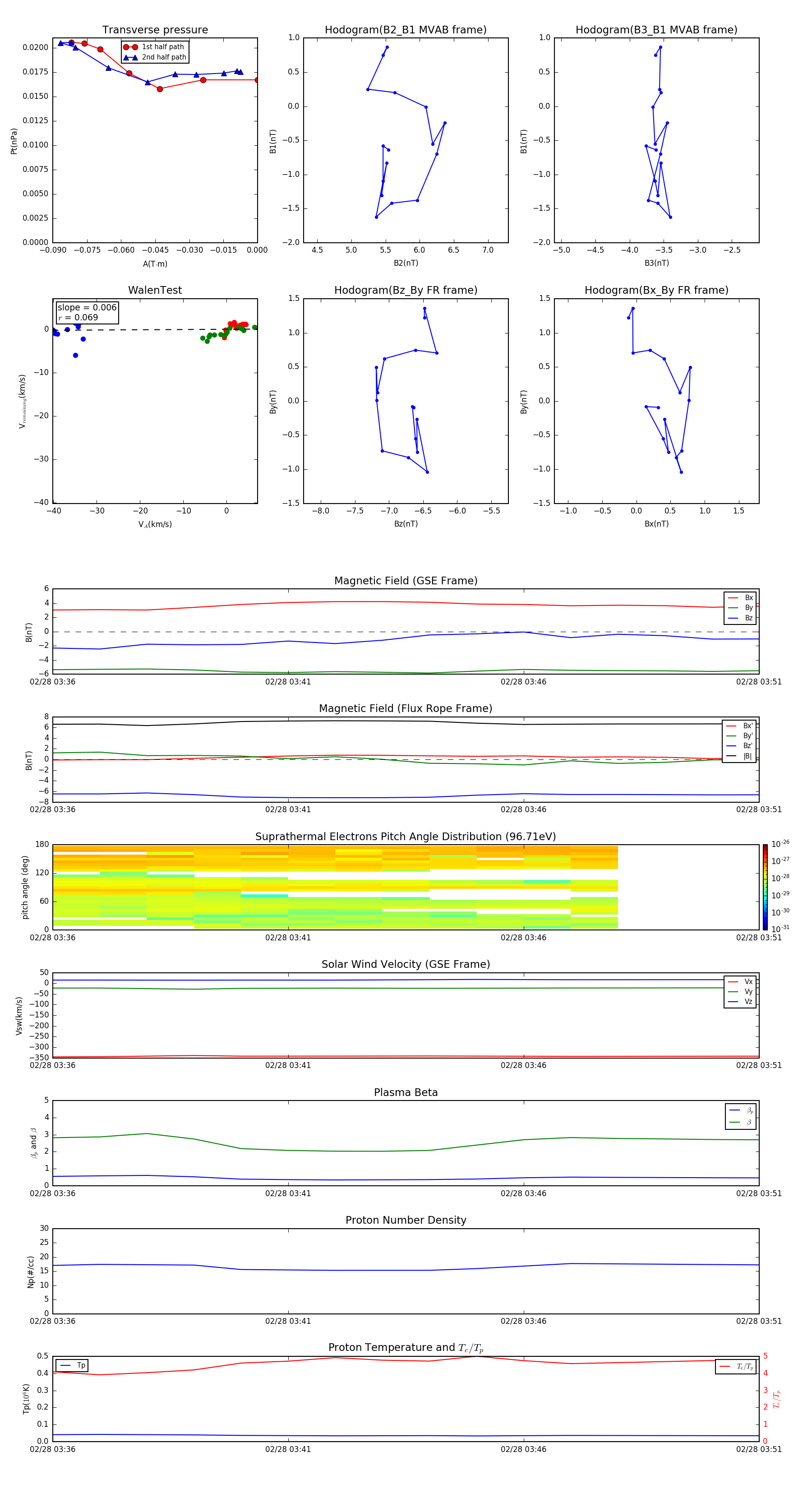The height and width of the screenshot is (1489, 812).
Task: Click the 'B2(nT)' x-axis label
Action: [406, 263]
